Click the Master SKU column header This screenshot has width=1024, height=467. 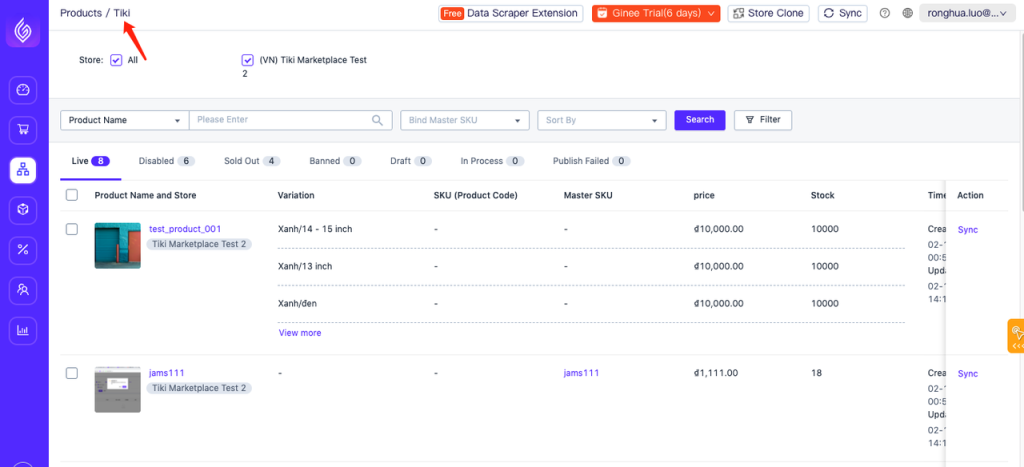[588, 195]
